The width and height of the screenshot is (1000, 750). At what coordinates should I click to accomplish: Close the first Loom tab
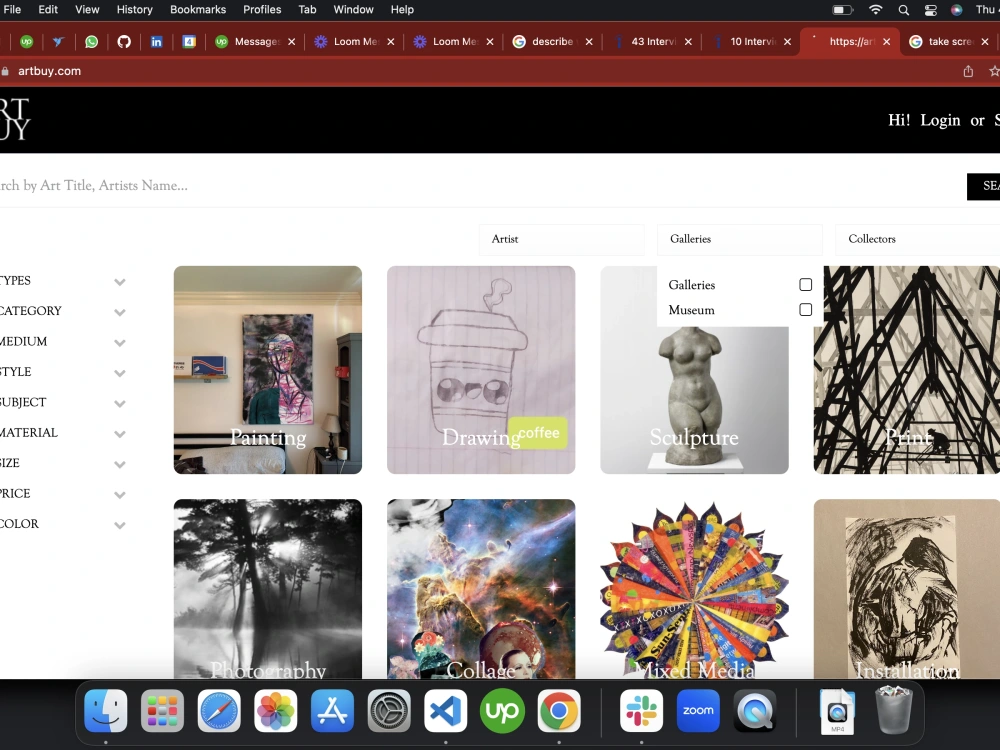coord(391,41)
